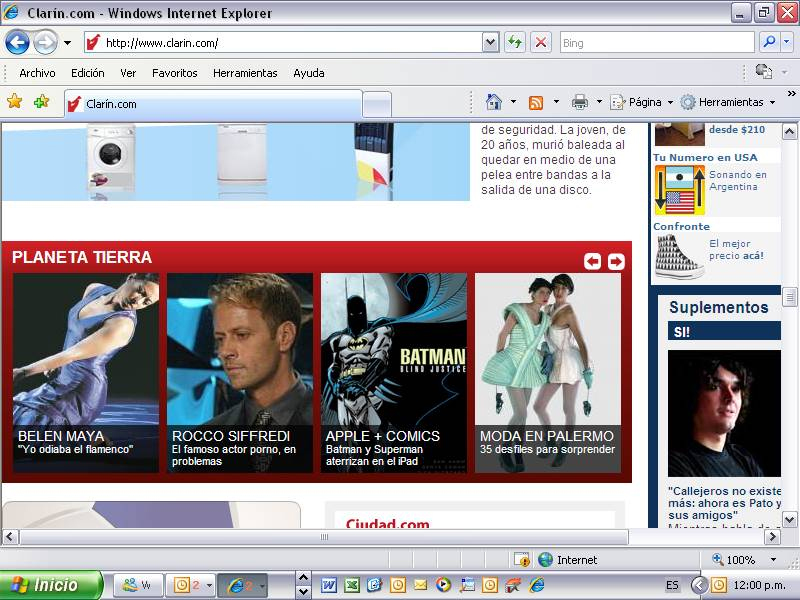
Task: Open the Inicio start menu
Action: click(51, 585)
